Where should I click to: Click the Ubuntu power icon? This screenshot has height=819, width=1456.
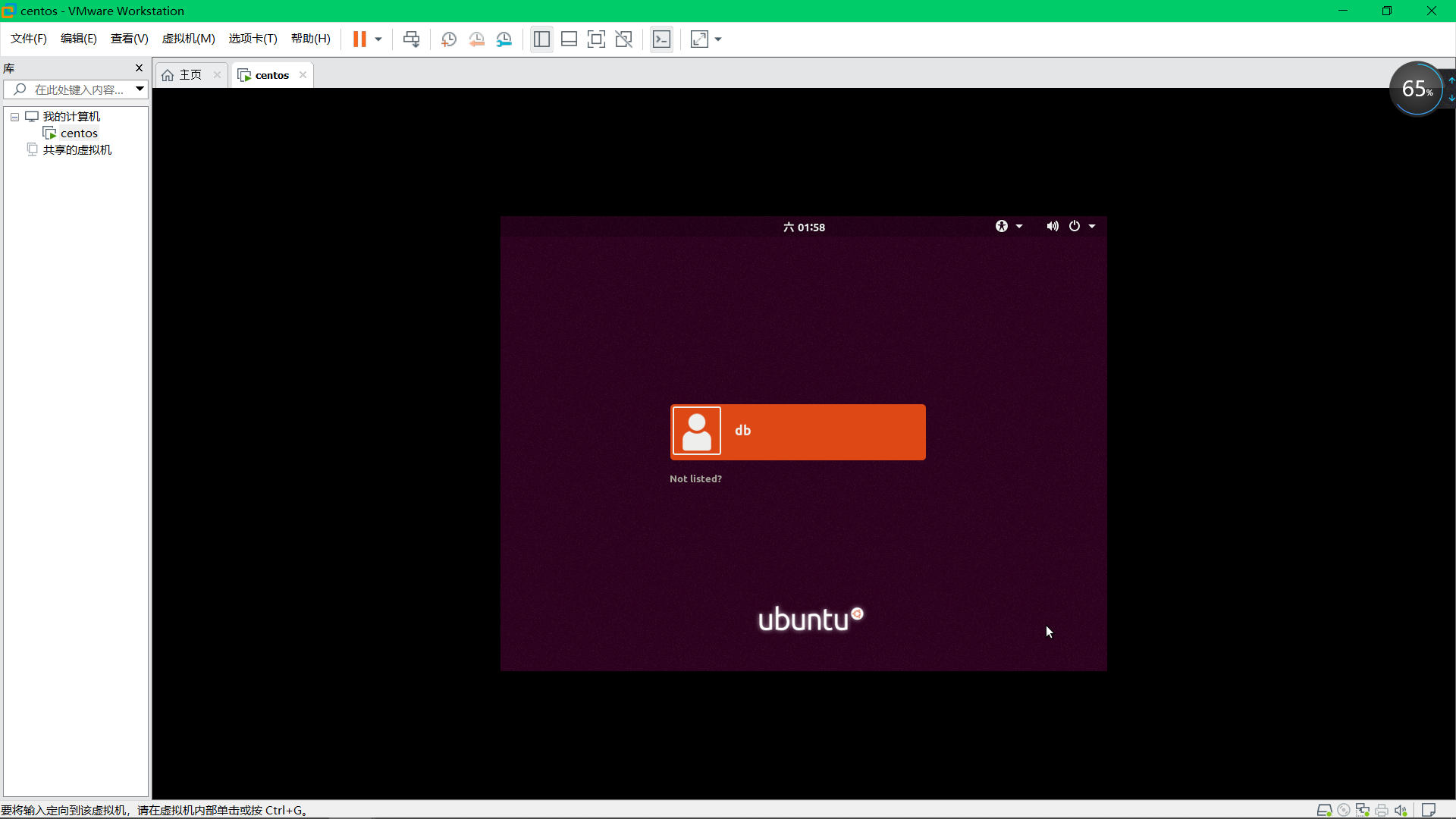(x=1075, y=227)
